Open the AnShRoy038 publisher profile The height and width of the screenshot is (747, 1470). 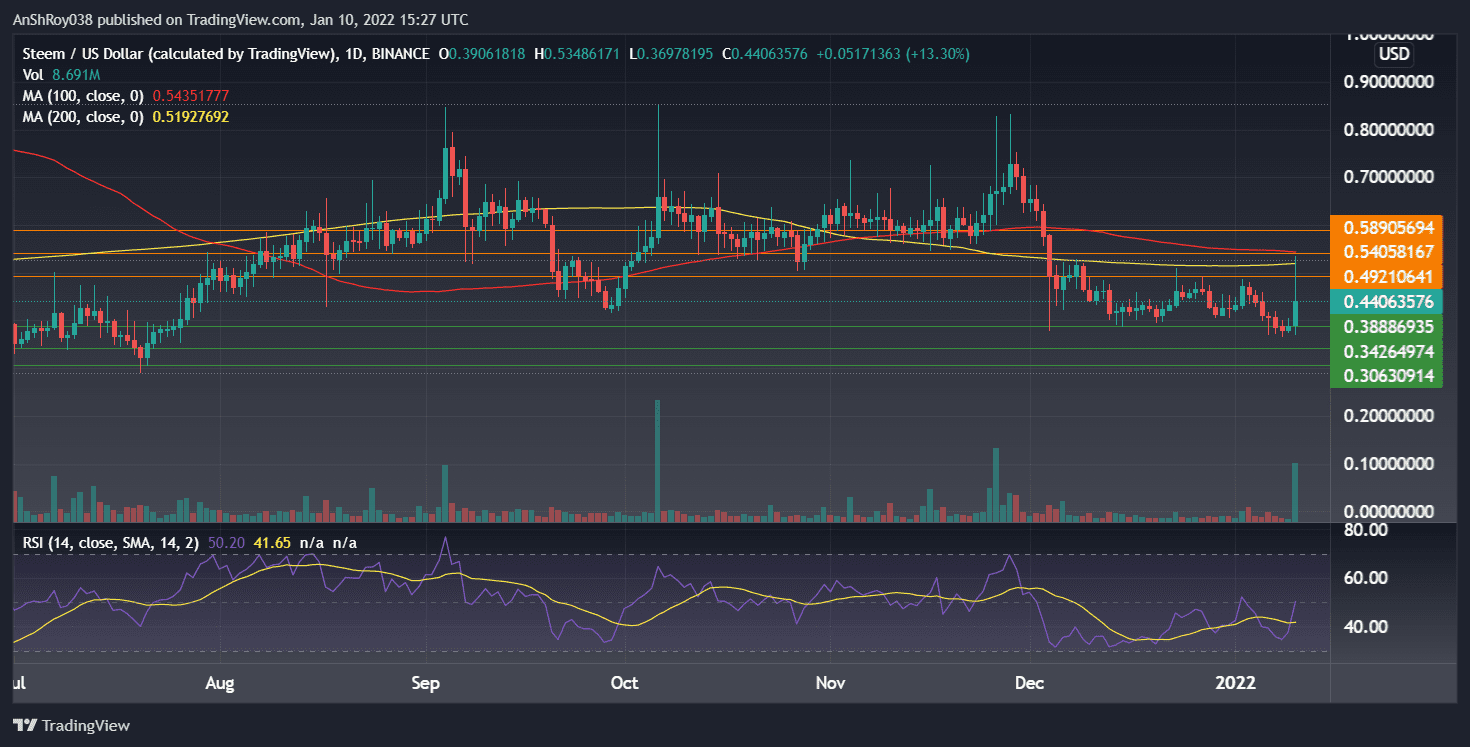[x=52, y=19]
